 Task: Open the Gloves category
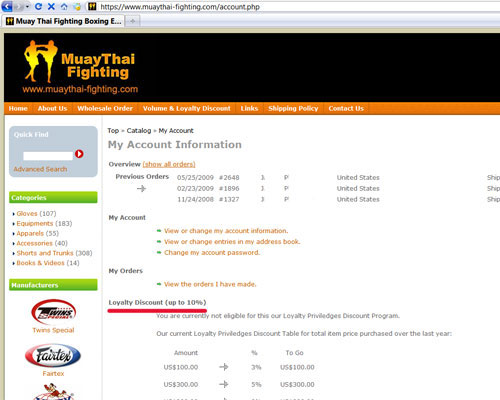[x=27, y=213]
